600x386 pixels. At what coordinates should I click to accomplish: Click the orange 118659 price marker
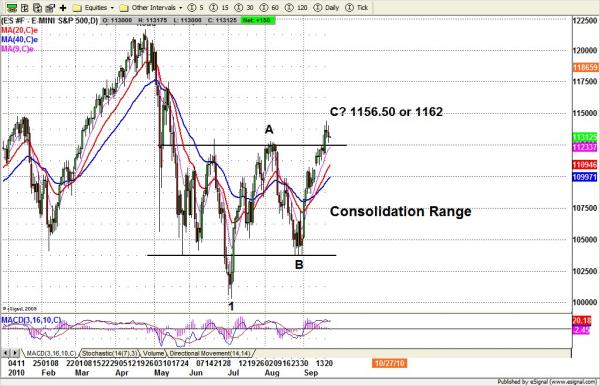[585, 68]
